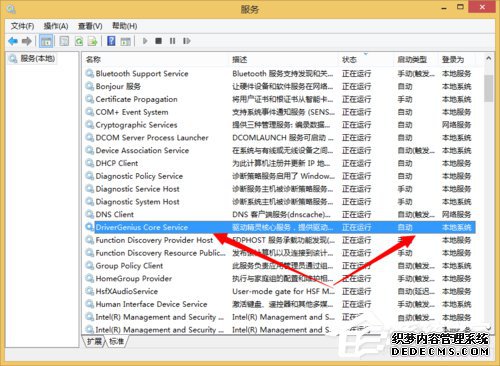500x366 pixels.
Task: Open the 文件(F) menu
Action: (22, 26)
